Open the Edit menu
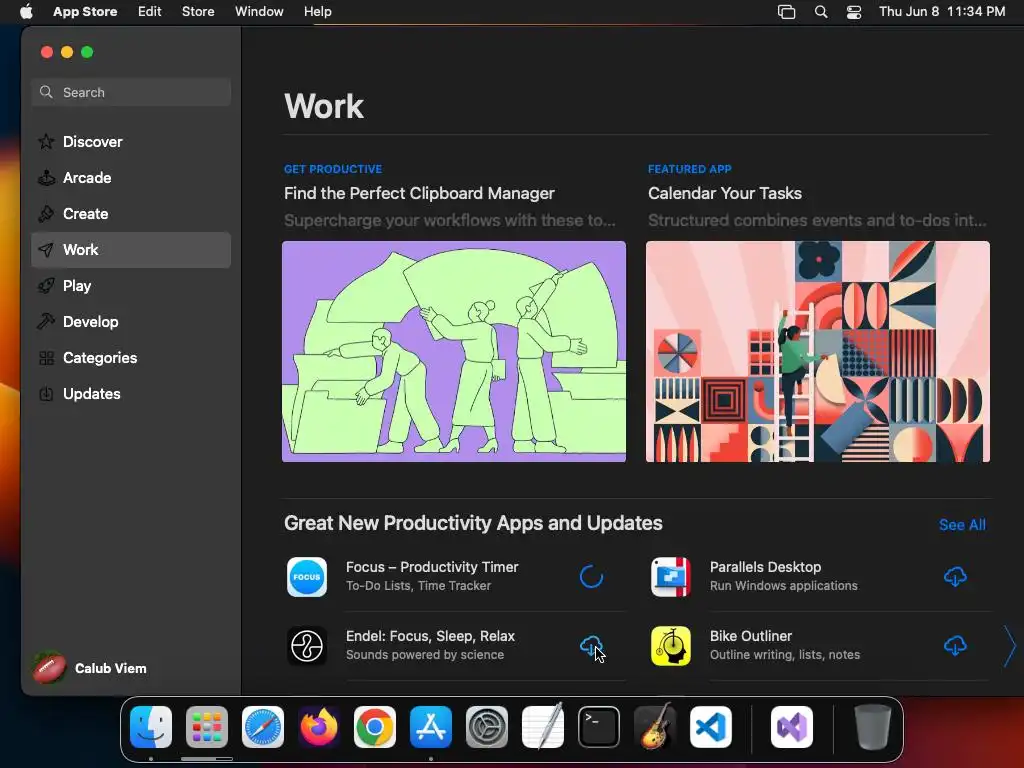 click(150, 12)
